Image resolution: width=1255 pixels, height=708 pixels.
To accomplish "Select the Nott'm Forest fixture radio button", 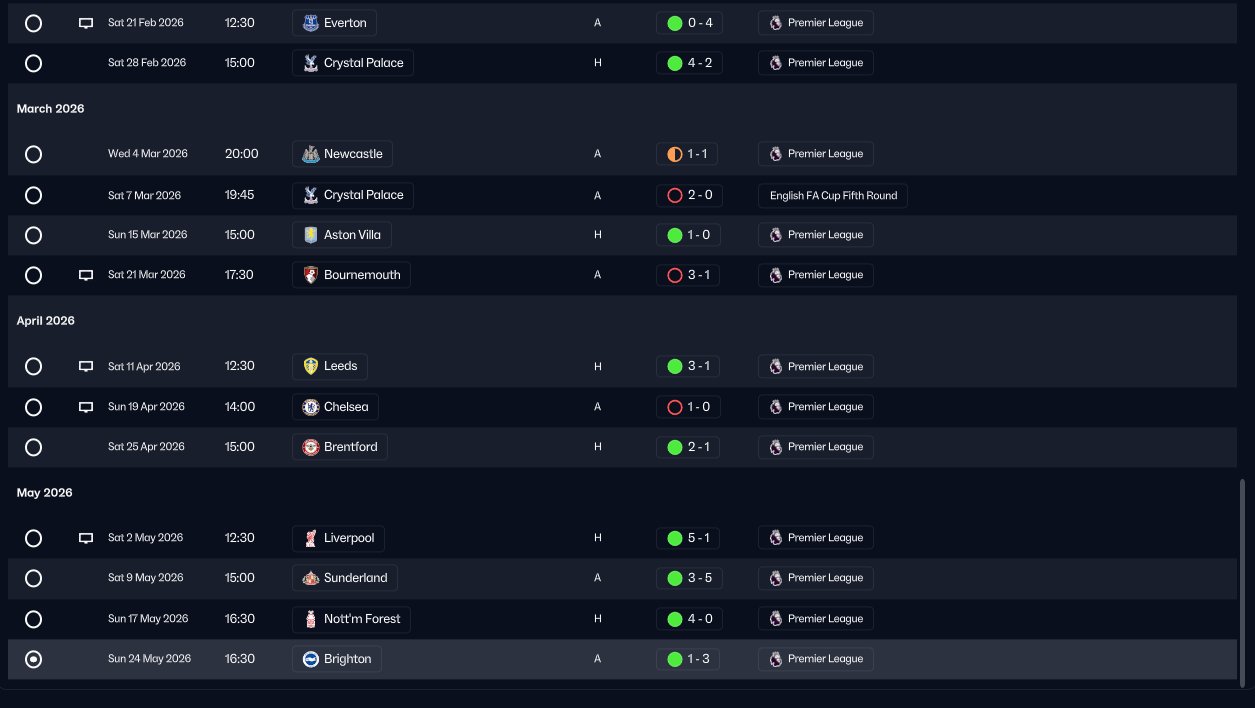I will pyautogui.click(x=33, y=619).
